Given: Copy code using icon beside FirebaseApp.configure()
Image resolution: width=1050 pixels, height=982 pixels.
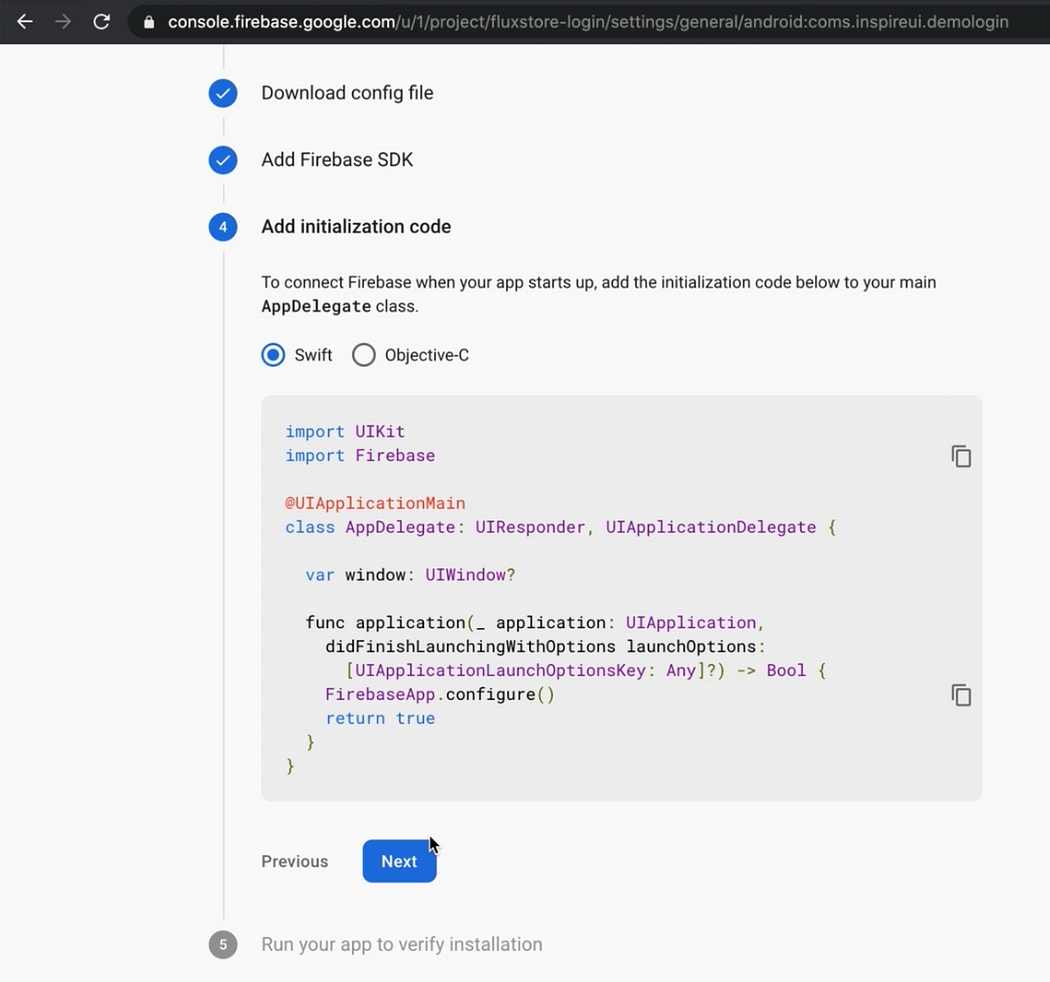Looking at the screenshot, I should pos(961,695).
